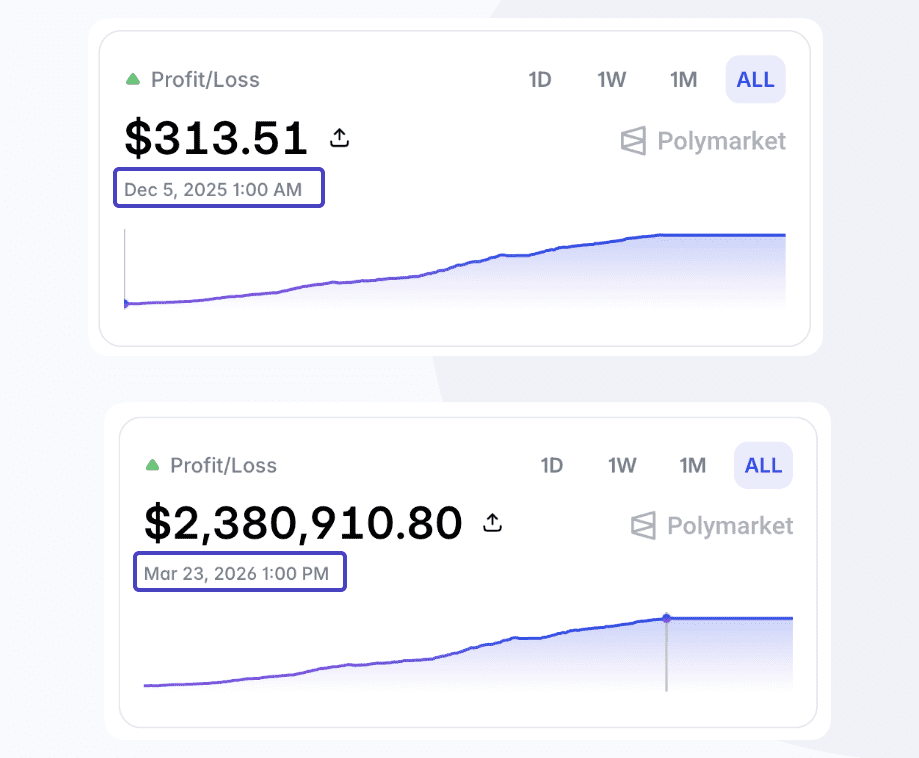
Task: Click the data point marker at the $313.51 chart start
Action: pyautogui.click(x=125, y=303)
